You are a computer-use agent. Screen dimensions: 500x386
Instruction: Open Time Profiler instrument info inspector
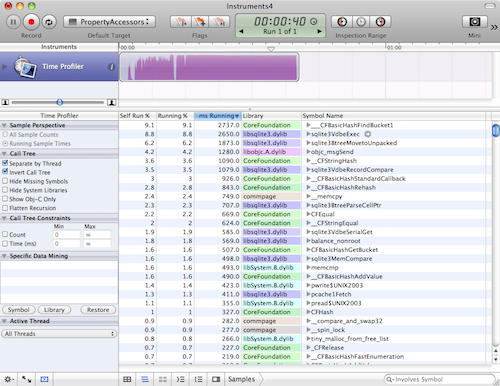[x=111, y=67]
